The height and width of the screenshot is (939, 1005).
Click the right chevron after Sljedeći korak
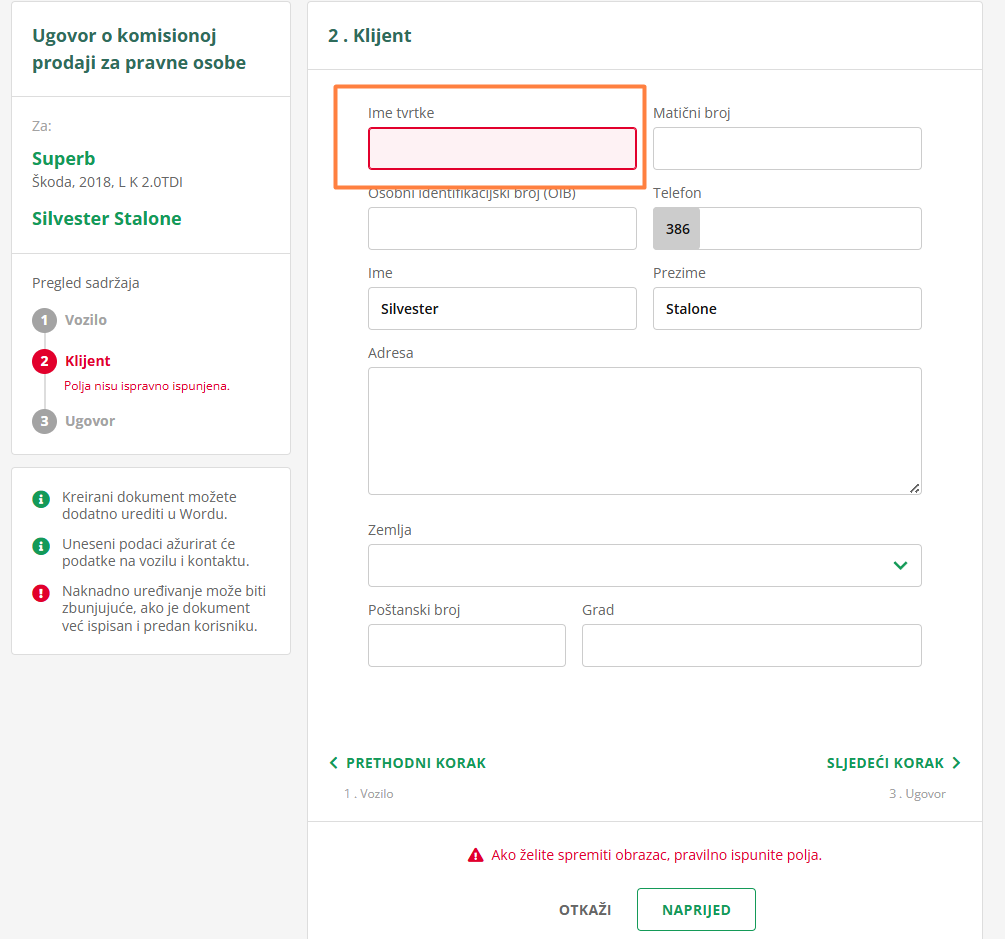(x=956, y=763)
